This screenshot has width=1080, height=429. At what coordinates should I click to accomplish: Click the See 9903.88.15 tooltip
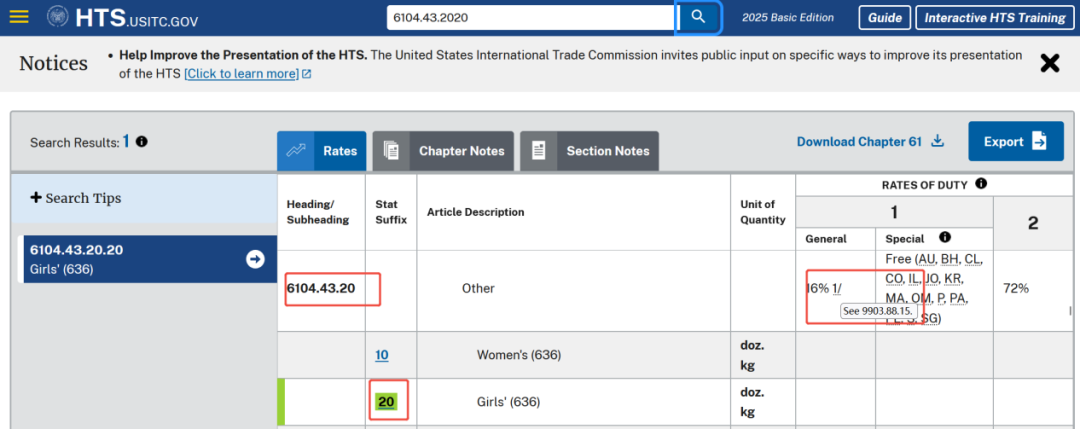(x=878, y=311)
